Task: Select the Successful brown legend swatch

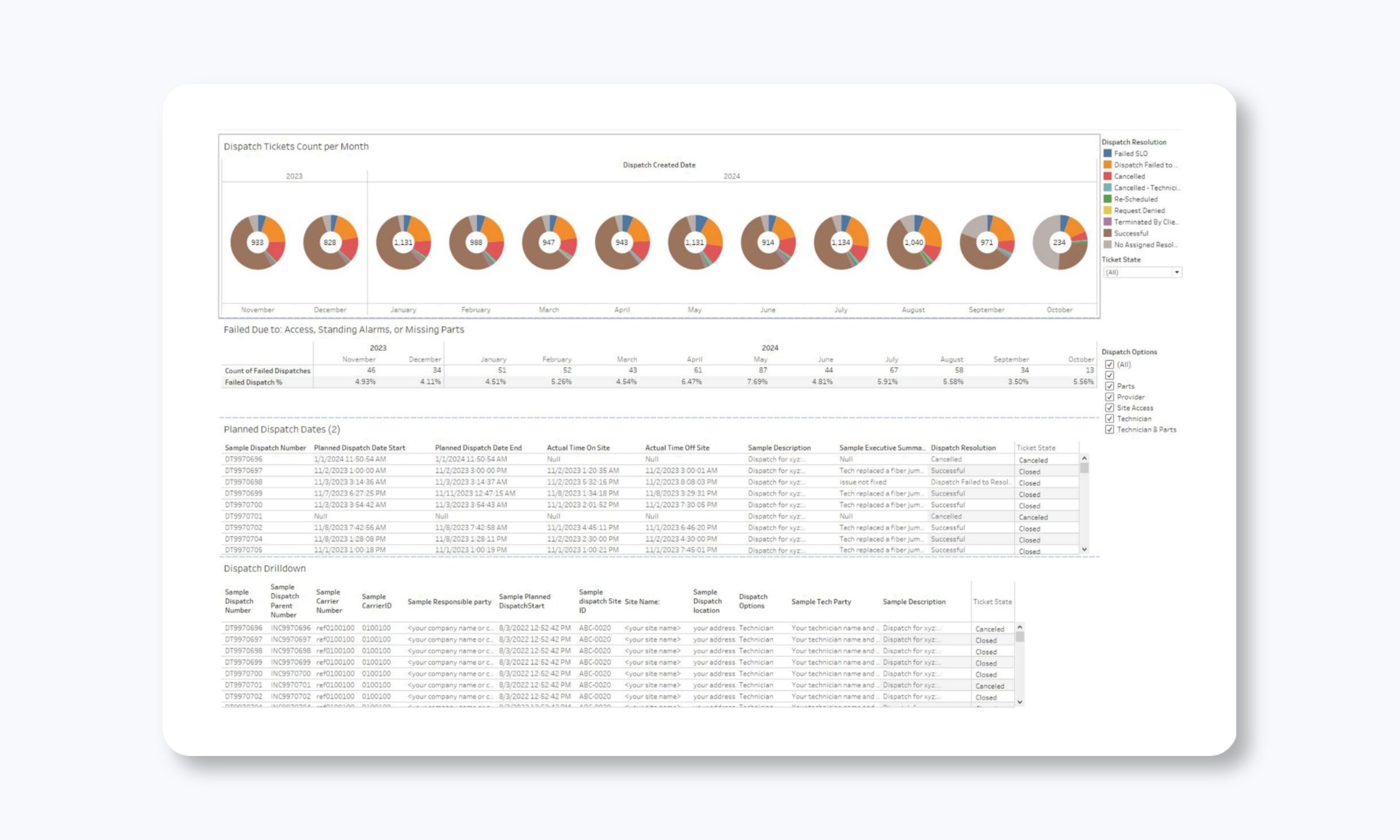Action: (x=1108, y=233)
